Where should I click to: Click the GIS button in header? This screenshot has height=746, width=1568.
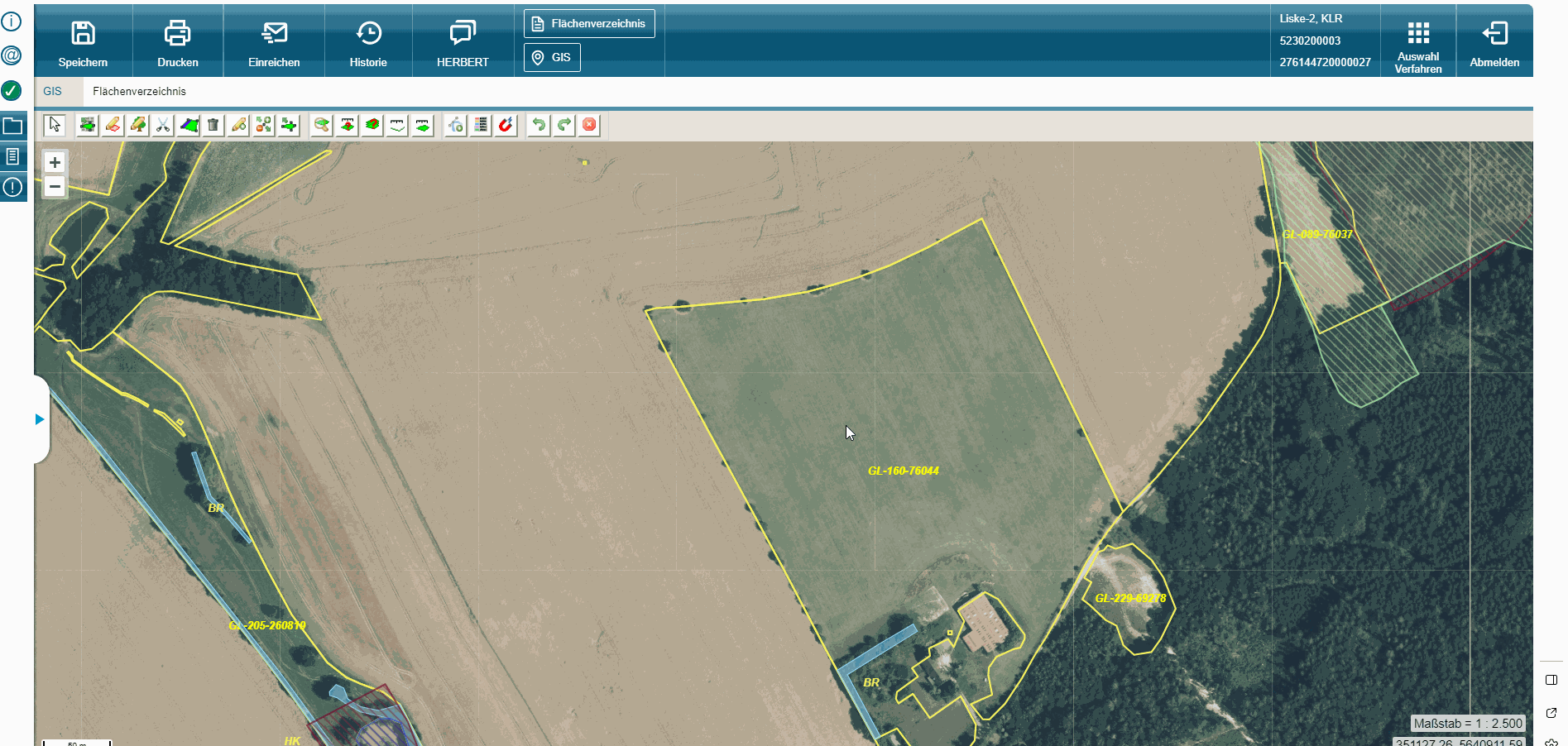click(552, 57)
